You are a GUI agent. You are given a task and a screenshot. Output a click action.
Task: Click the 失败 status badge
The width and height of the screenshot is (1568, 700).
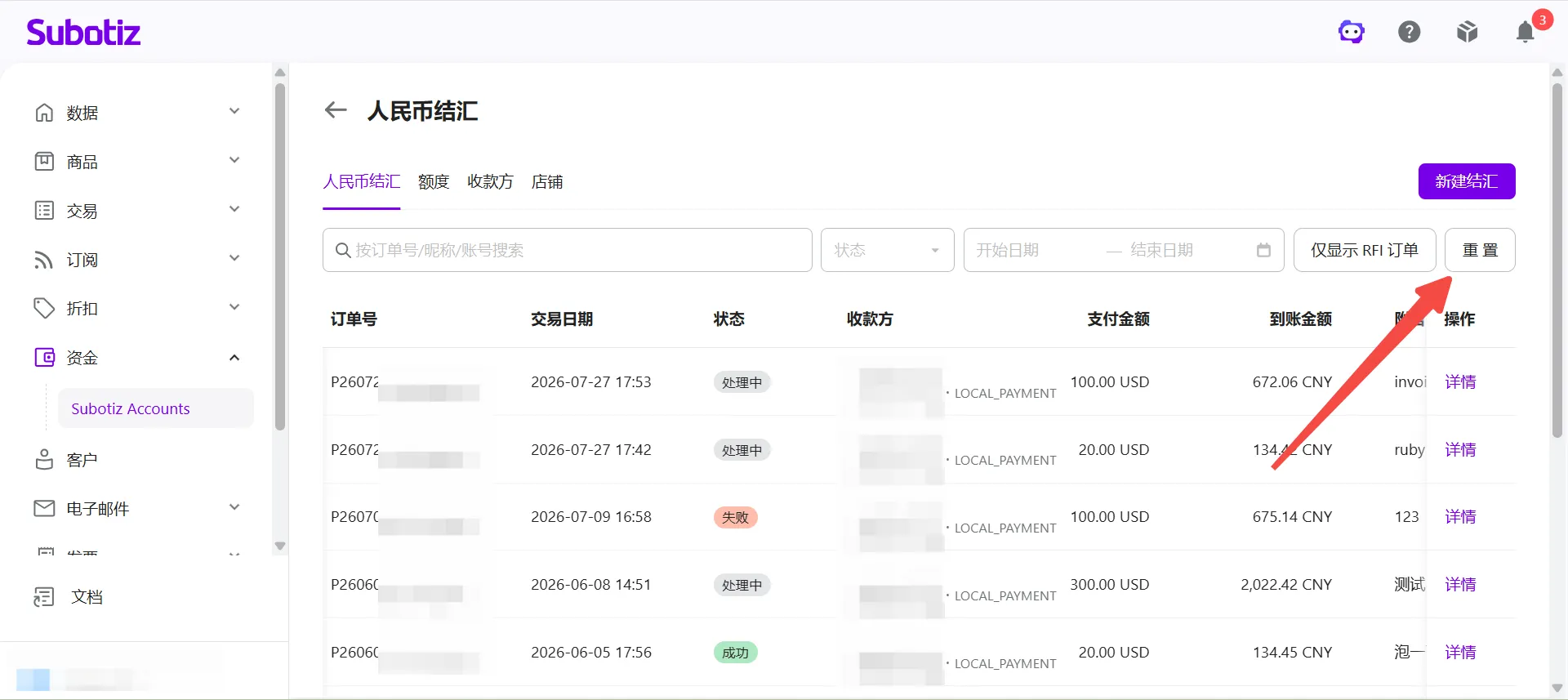pos(736,517)
